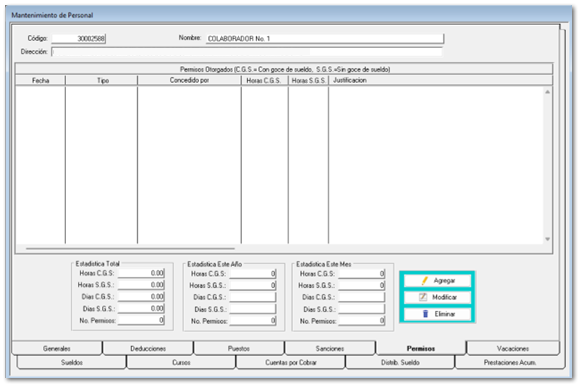The height and width of the screenshot is (387, 581).
Task: Click Días S.G.S. field in Estadística Este Año
Action: click(253, 310)
